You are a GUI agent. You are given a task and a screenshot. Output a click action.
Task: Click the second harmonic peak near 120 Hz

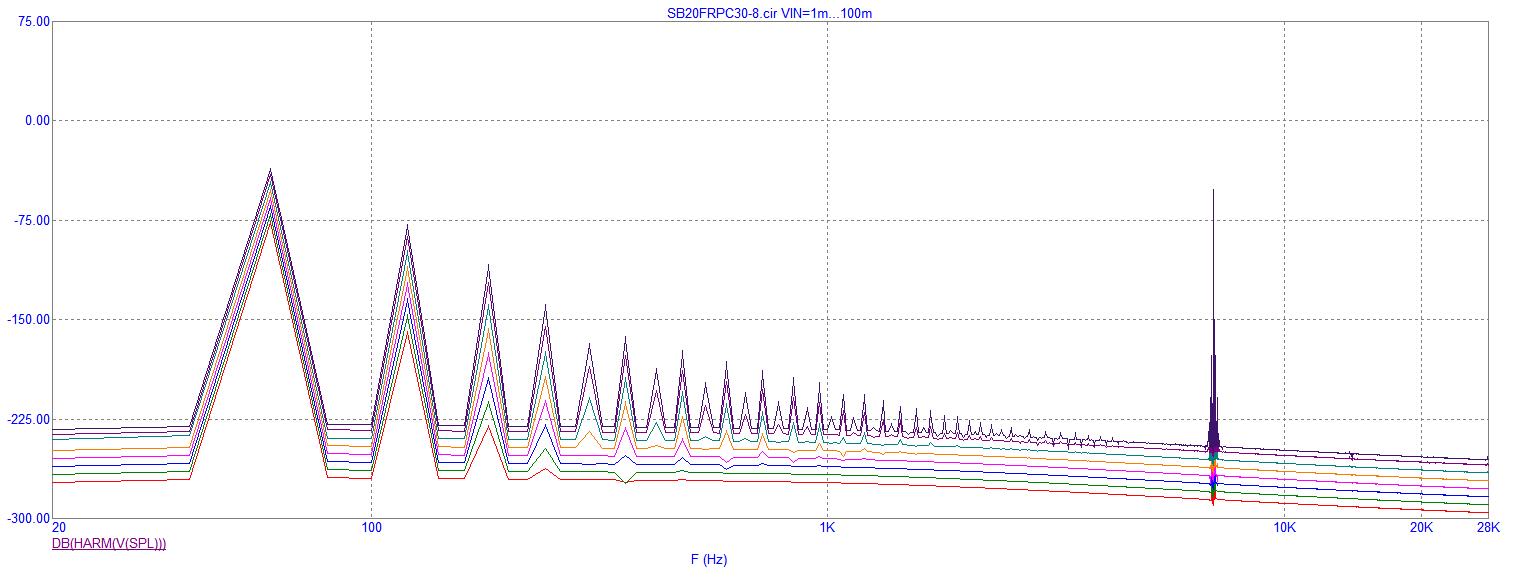click(x=407, y=226)
